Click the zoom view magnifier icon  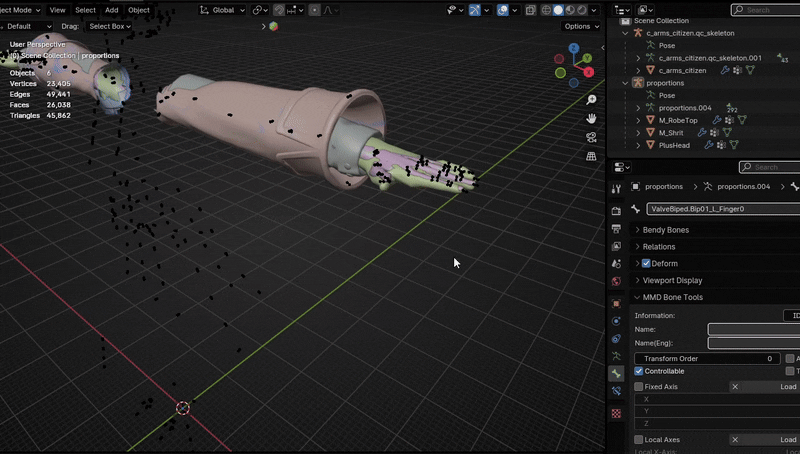click(592, 100)
